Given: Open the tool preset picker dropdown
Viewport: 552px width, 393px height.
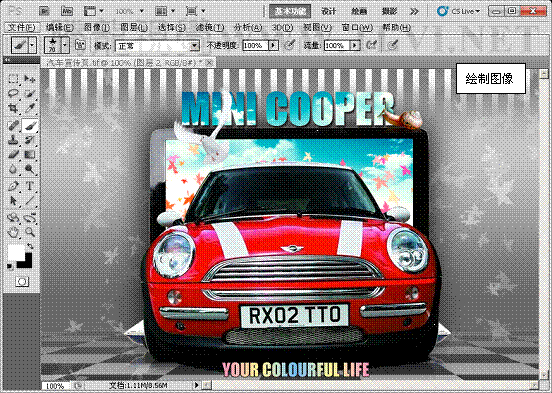Looking at the screenshot, I should 32,45.
